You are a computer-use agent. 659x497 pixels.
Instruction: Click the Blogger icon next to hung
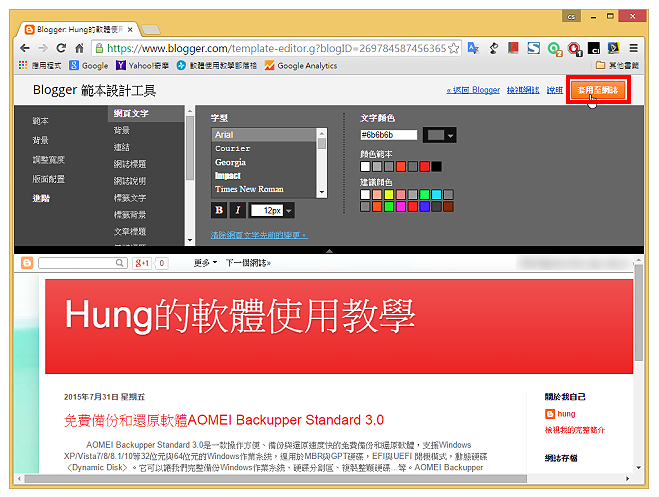point(550,414)
